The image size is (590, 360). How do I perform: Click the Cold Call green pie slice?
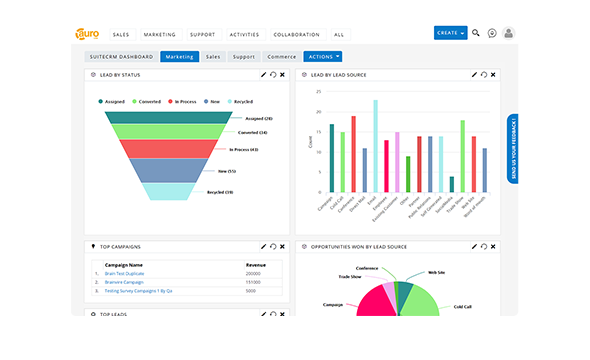coord(421,303)
